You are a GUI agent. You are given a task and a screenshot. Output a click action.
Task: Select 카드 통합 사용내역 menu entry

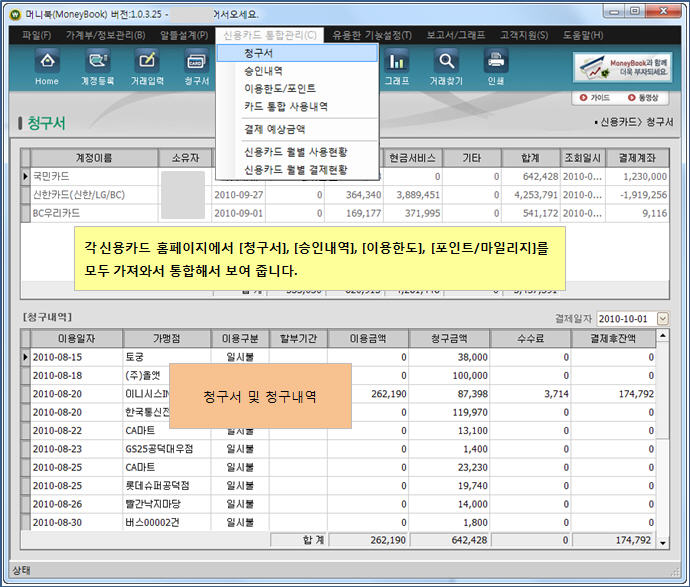(285, 106)
